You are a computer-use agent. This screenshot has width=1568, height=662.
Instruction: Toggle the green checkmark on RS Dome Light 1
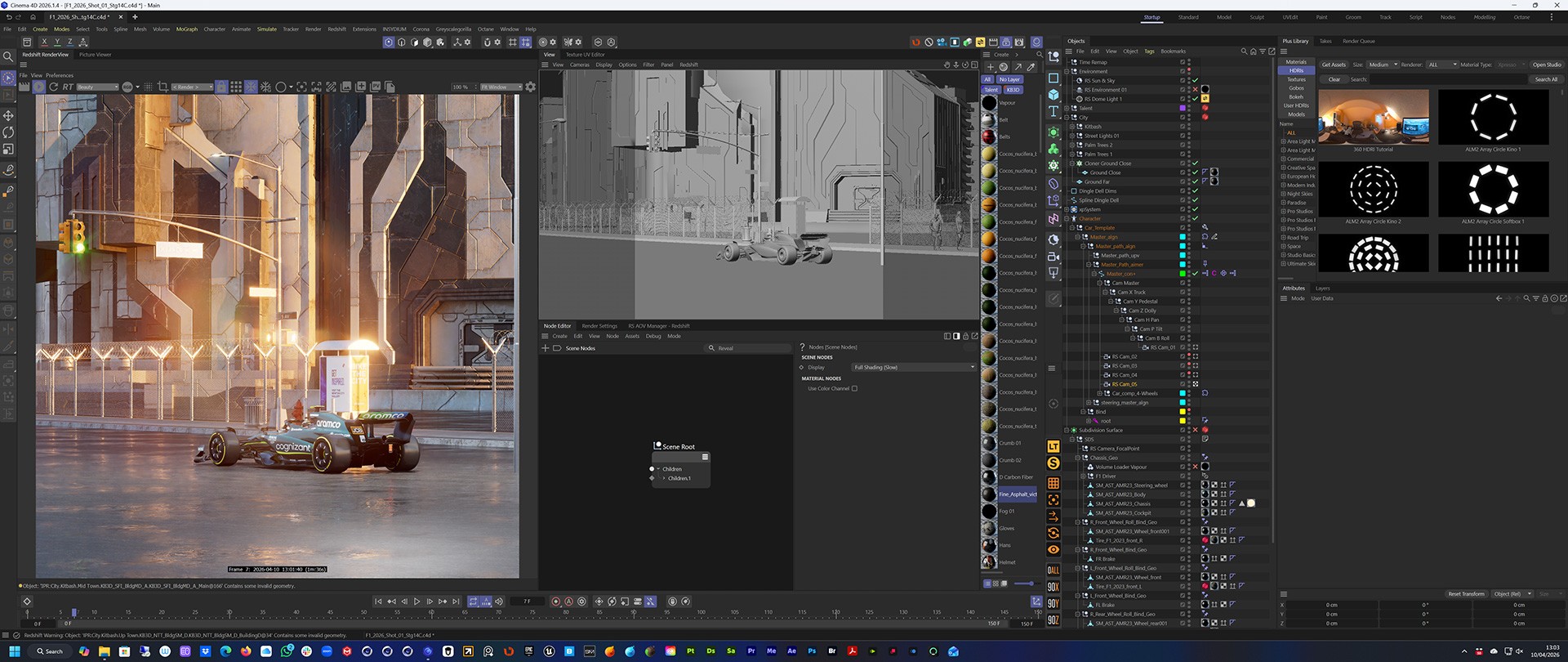click(1195, 99)
